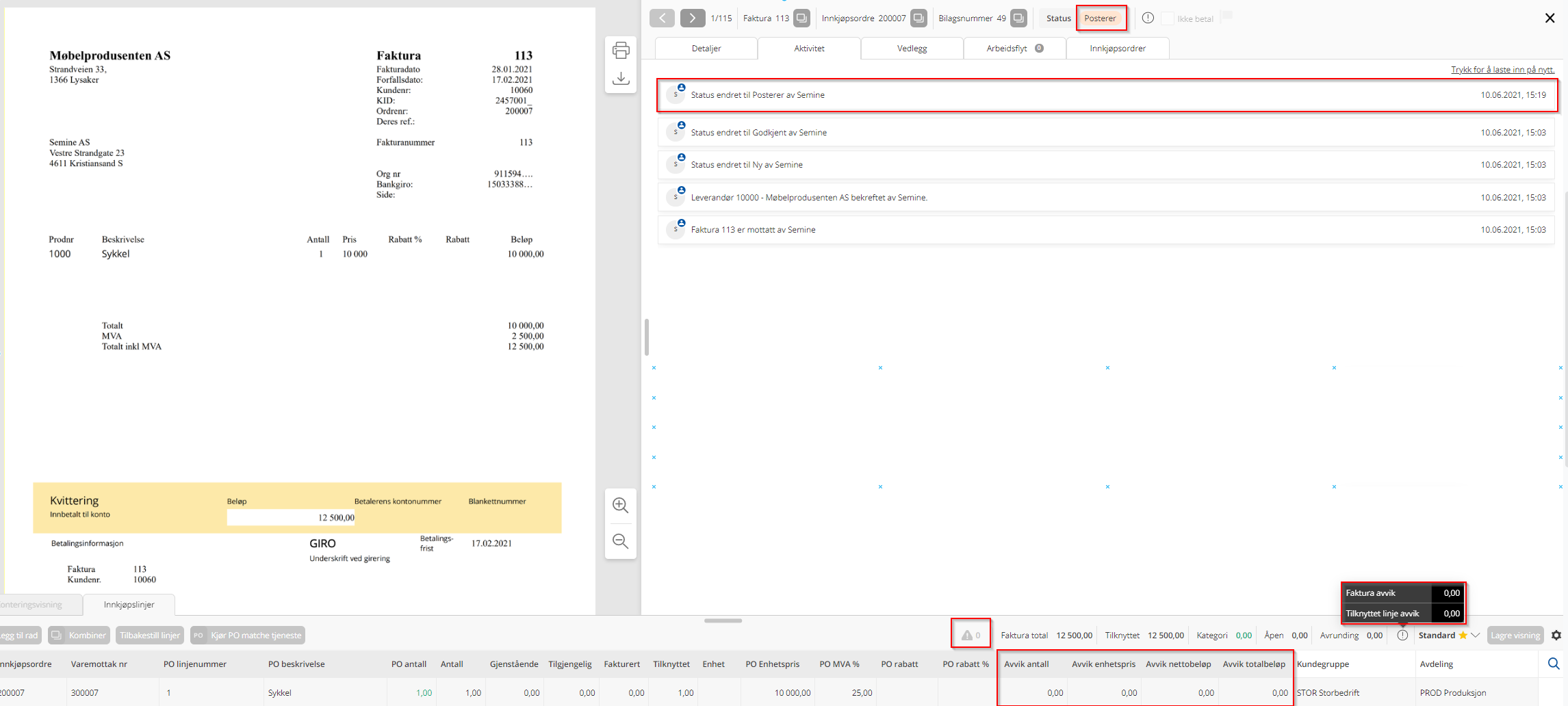Image resolution: width=1568 pixels, height=706 pixels.
Task: Open table settings gear icon
Action: point(1556,636)
